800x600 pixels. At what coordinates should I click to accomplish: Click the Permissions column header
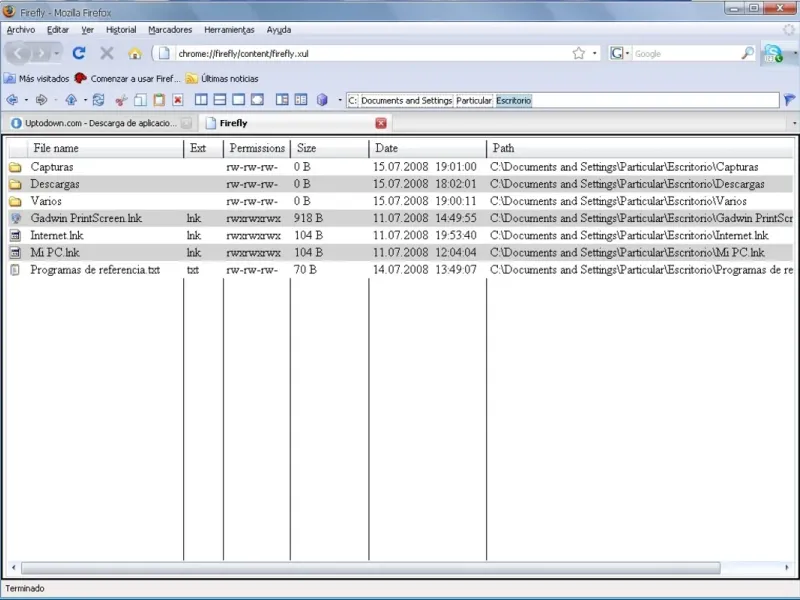tap(257, 148)
